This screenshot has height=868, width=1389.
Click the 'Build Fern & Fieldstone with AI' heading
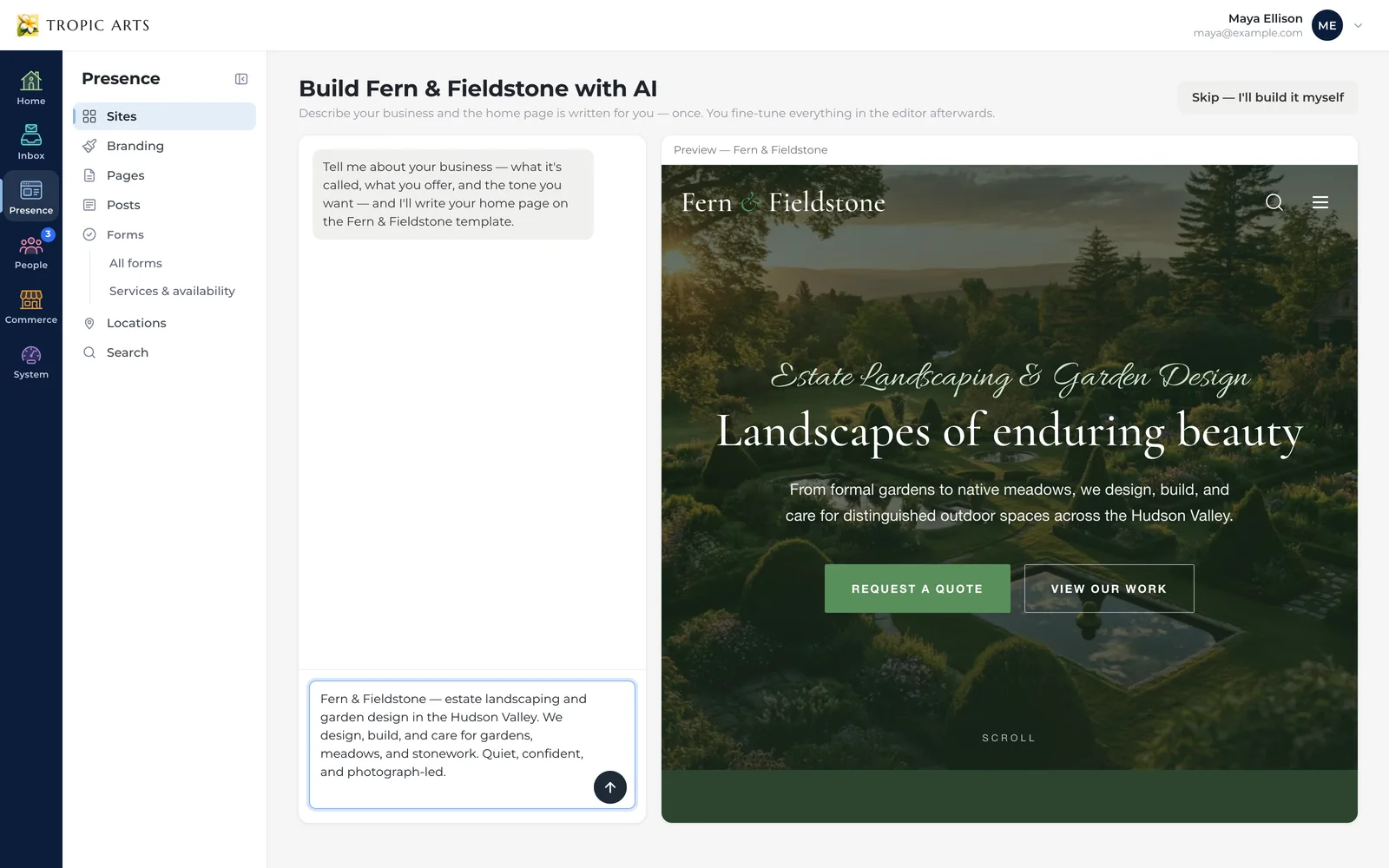tap(477, 89)
